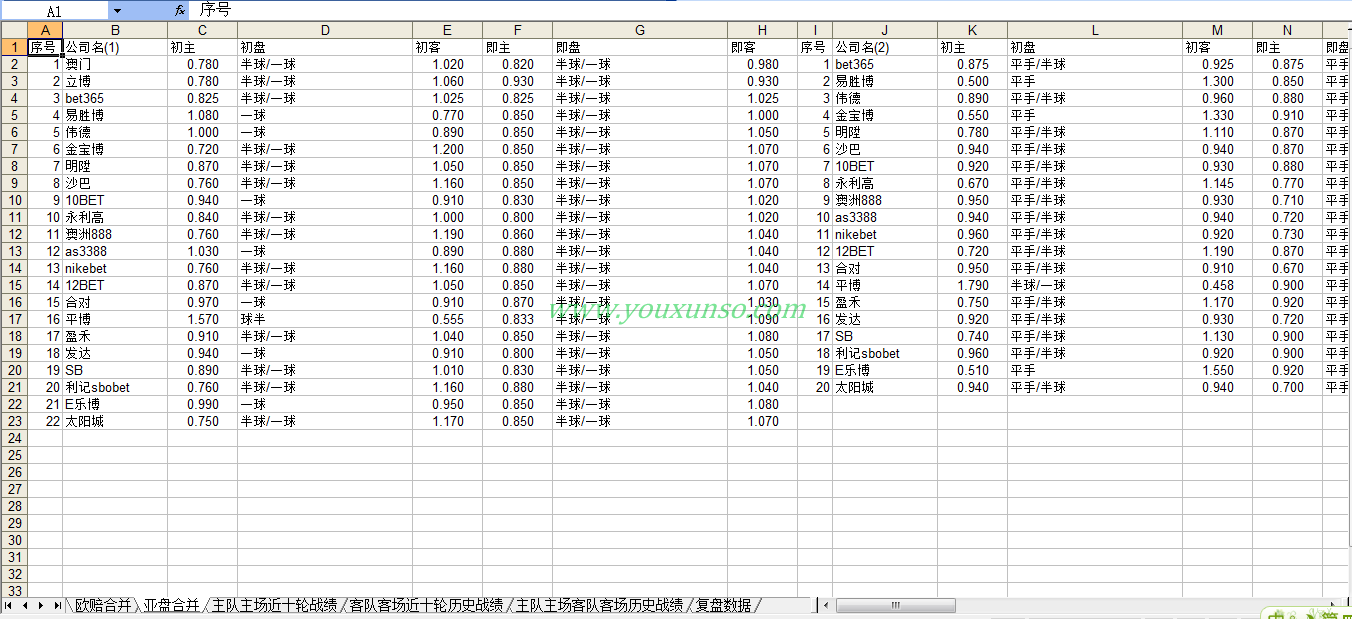Jump to last sheet with navigation arrow
1352x619 pixels.
tap(57, 606)
